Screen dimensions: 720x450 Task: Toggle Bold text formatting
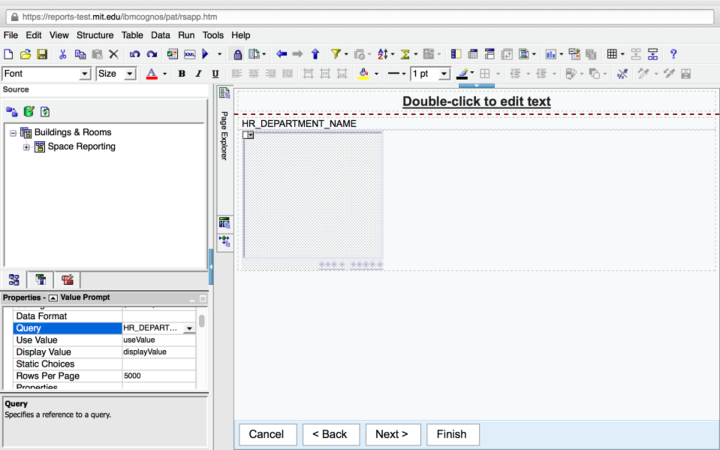(182, 74)
